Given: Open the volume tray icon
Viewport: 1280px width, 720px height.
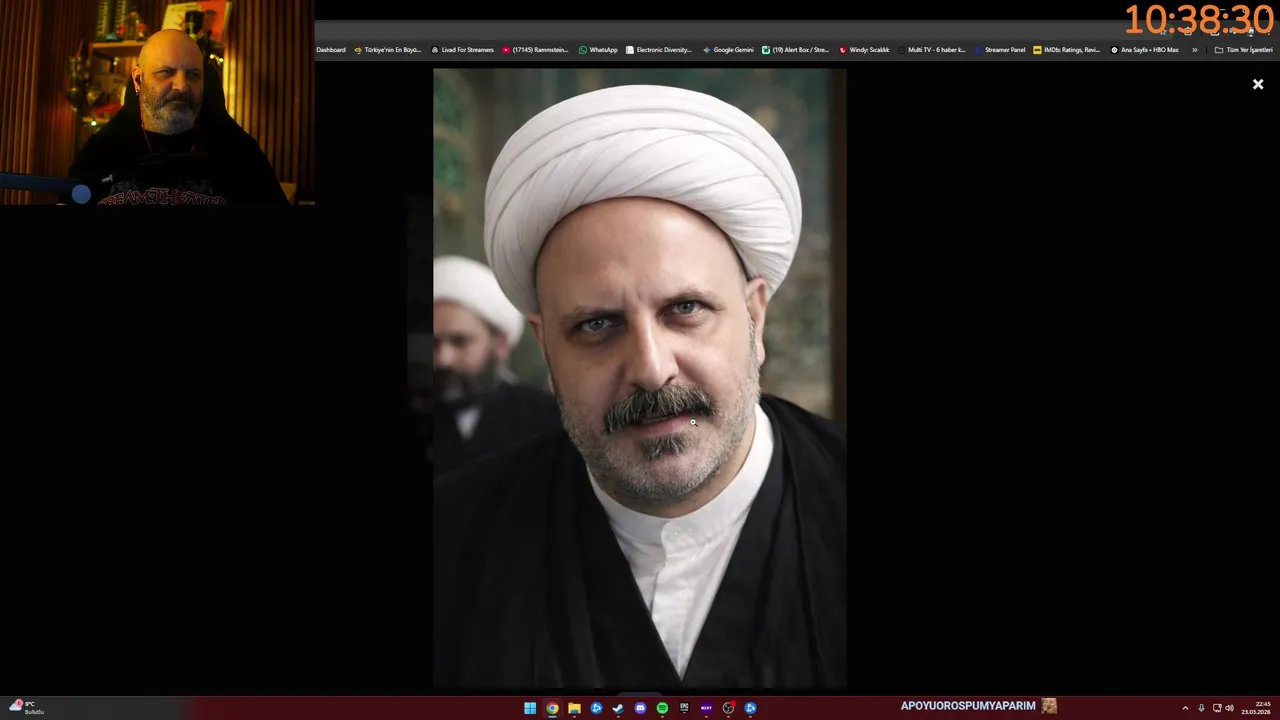Looking at the screenshot, I should 1229,708.
